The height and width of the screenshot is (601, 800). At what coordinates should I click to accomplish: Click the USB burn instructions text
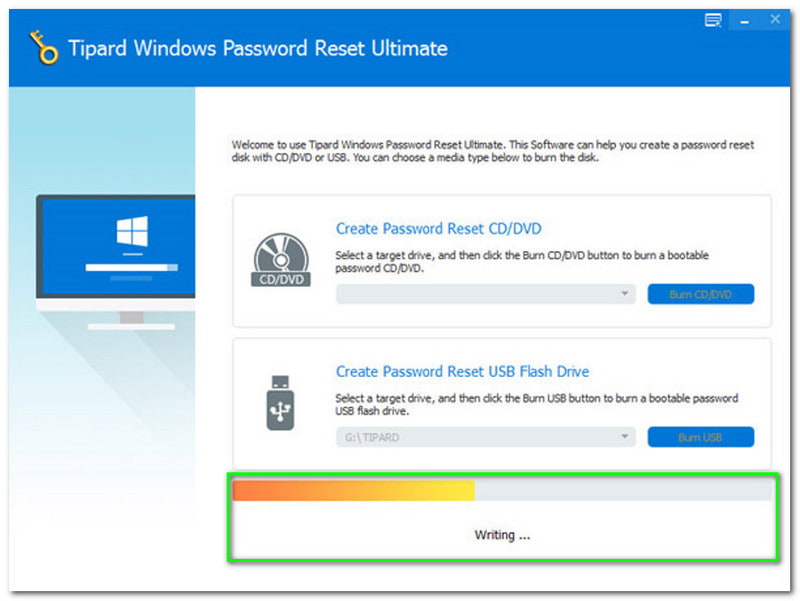click(x=536, y=404)
